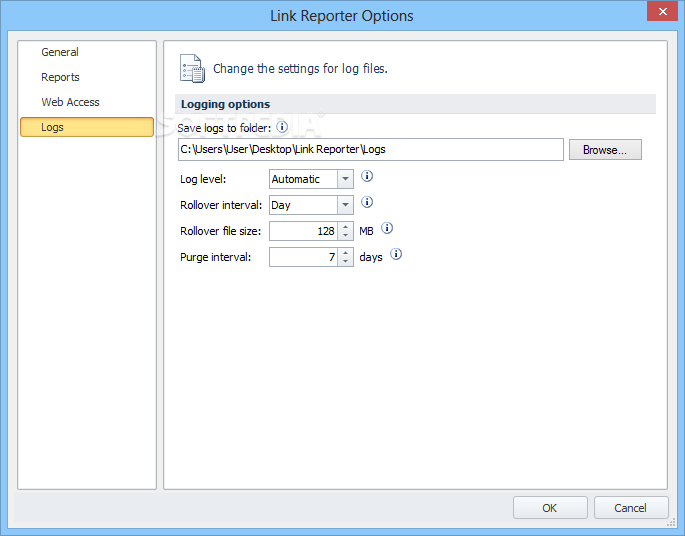The width and height of the screenshot is (685, 536).
Task: Open the Log level dropdown arrow
Action: coord(345,179)
